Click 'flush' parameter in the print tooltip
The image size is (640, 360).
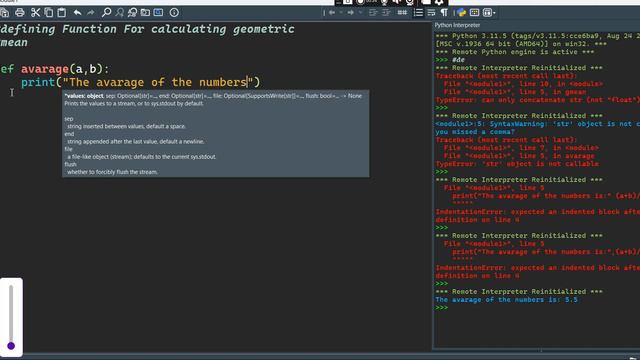coord(70,164)
